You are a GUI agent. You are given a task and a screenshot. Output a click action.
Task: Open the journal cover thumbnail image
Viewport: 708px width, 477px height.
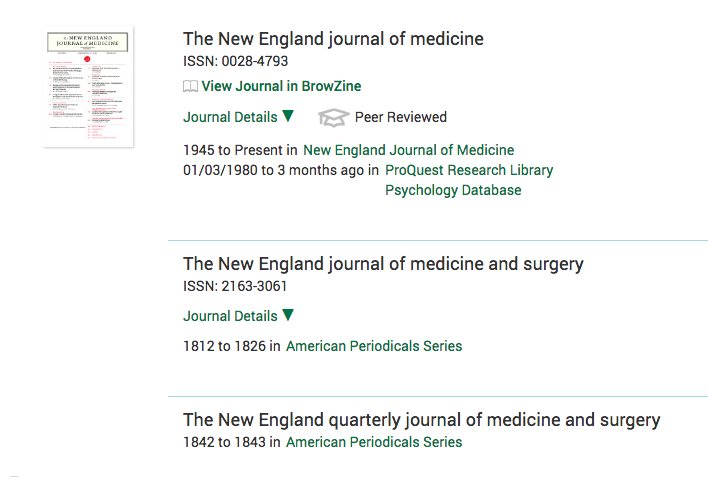(x=88, y=87)
